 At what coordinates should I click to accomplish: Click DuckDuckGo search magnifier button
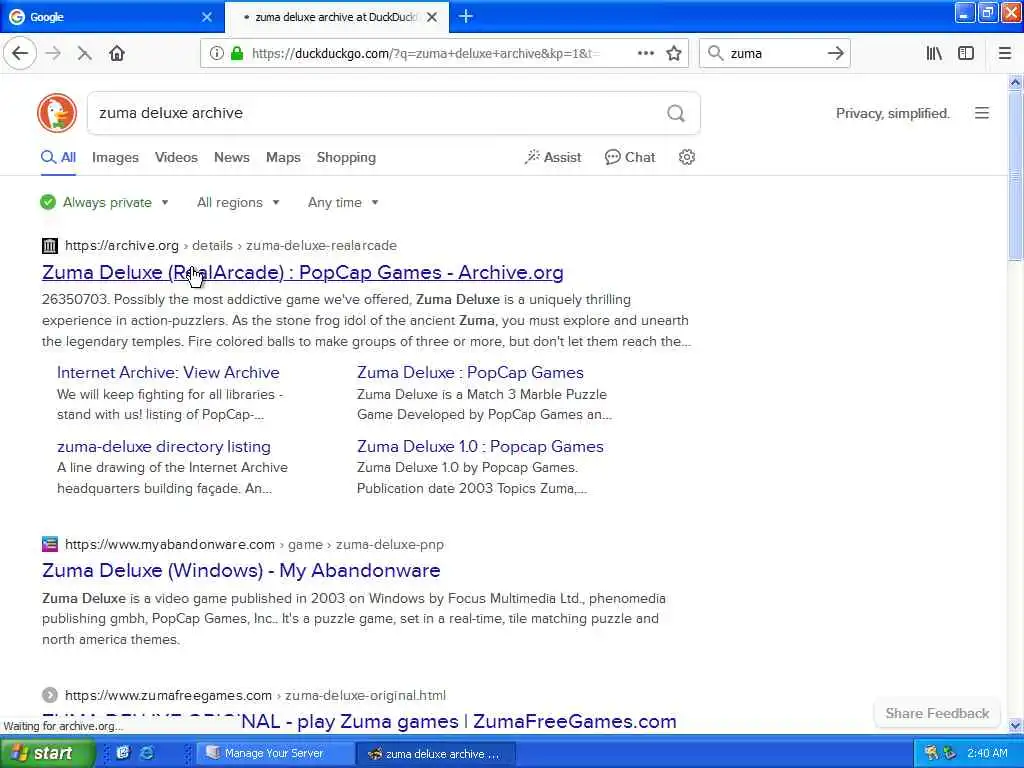coord(676,114)
